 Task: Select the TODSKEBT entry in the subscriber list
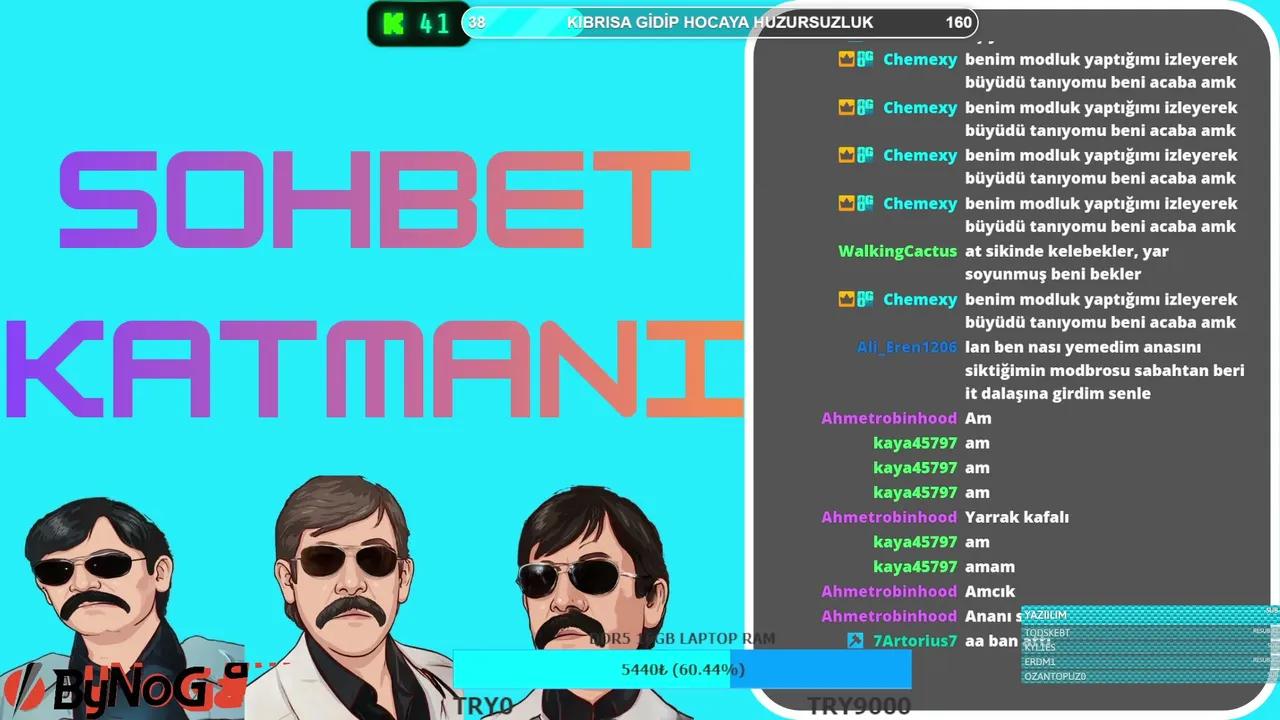point(1151,632)
